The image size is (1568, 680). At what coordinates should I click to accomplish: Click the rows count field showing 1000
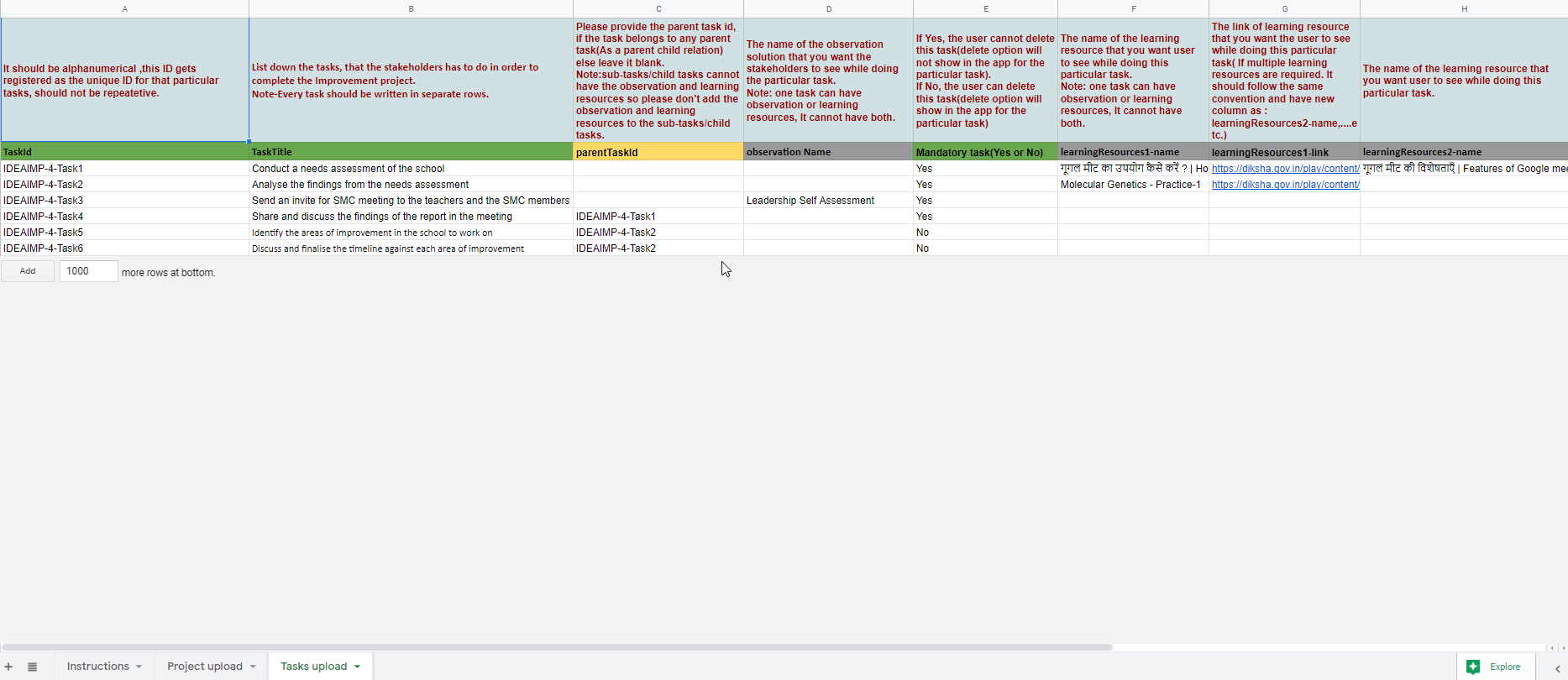[x=88, y=271]
